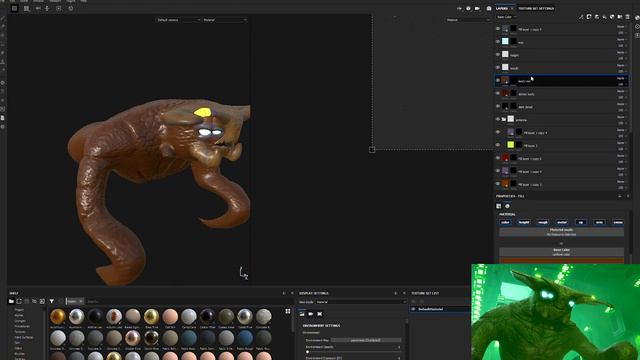Open the View mode dropdown in Display Settings
Viewport: 640px width, 360px height.
click(x=361, y=302)
